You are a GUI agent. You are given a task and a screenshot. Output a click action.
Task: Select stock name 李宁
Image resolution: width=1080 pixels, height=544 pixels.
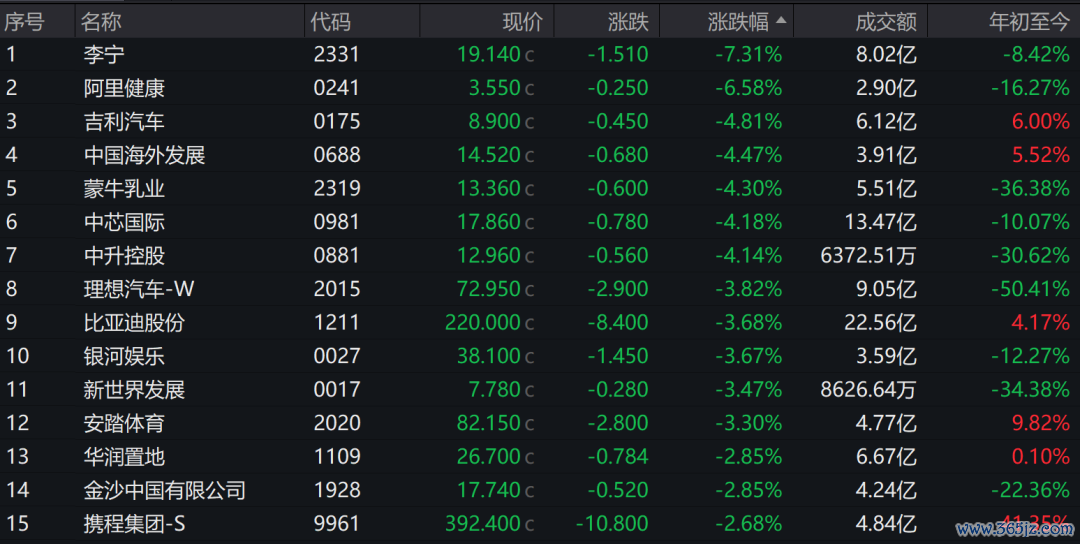pyautogui.click(x=104, y=54)
